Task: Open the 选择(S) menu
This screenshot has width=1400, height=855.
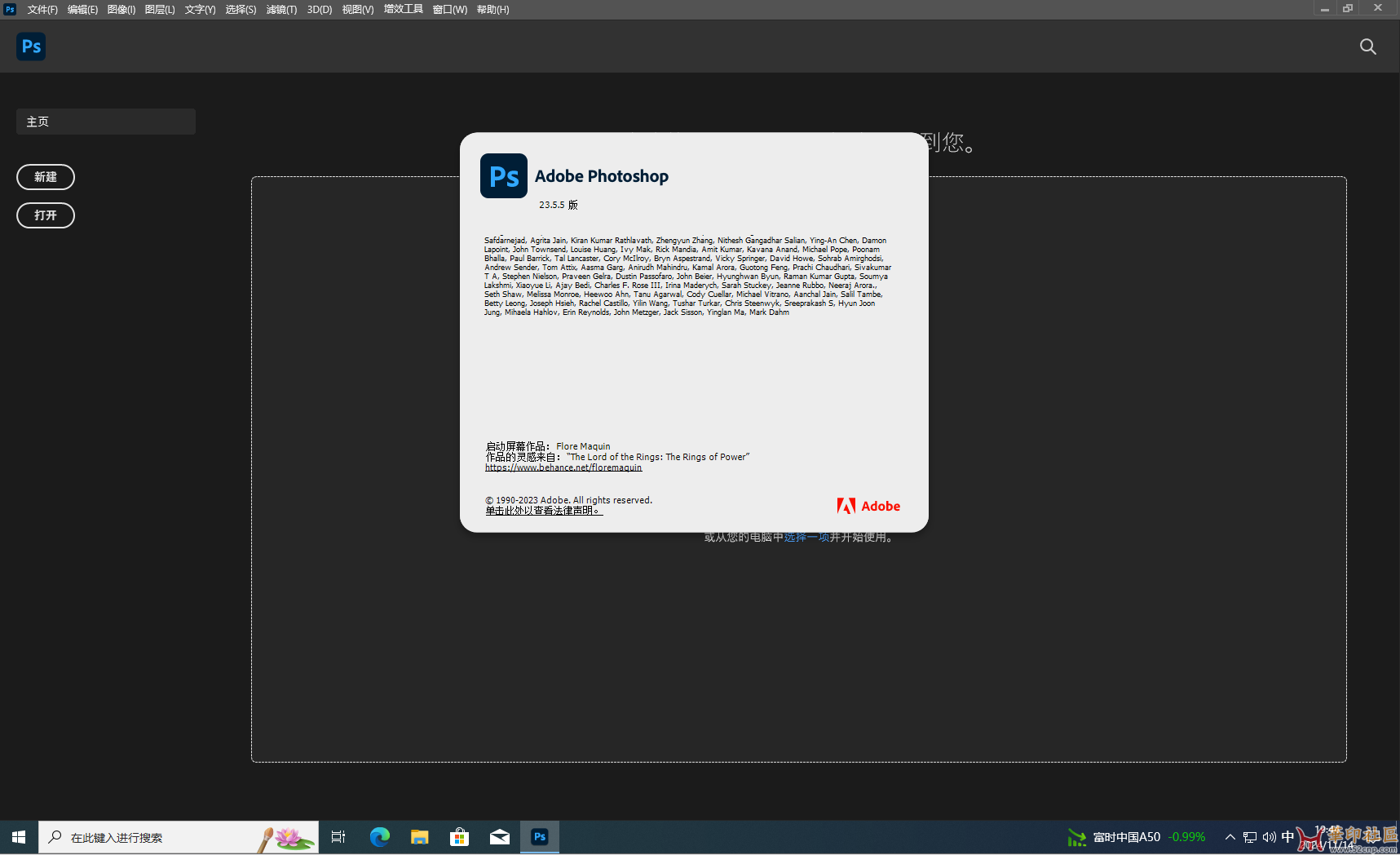Action: [x=241, y=10]
